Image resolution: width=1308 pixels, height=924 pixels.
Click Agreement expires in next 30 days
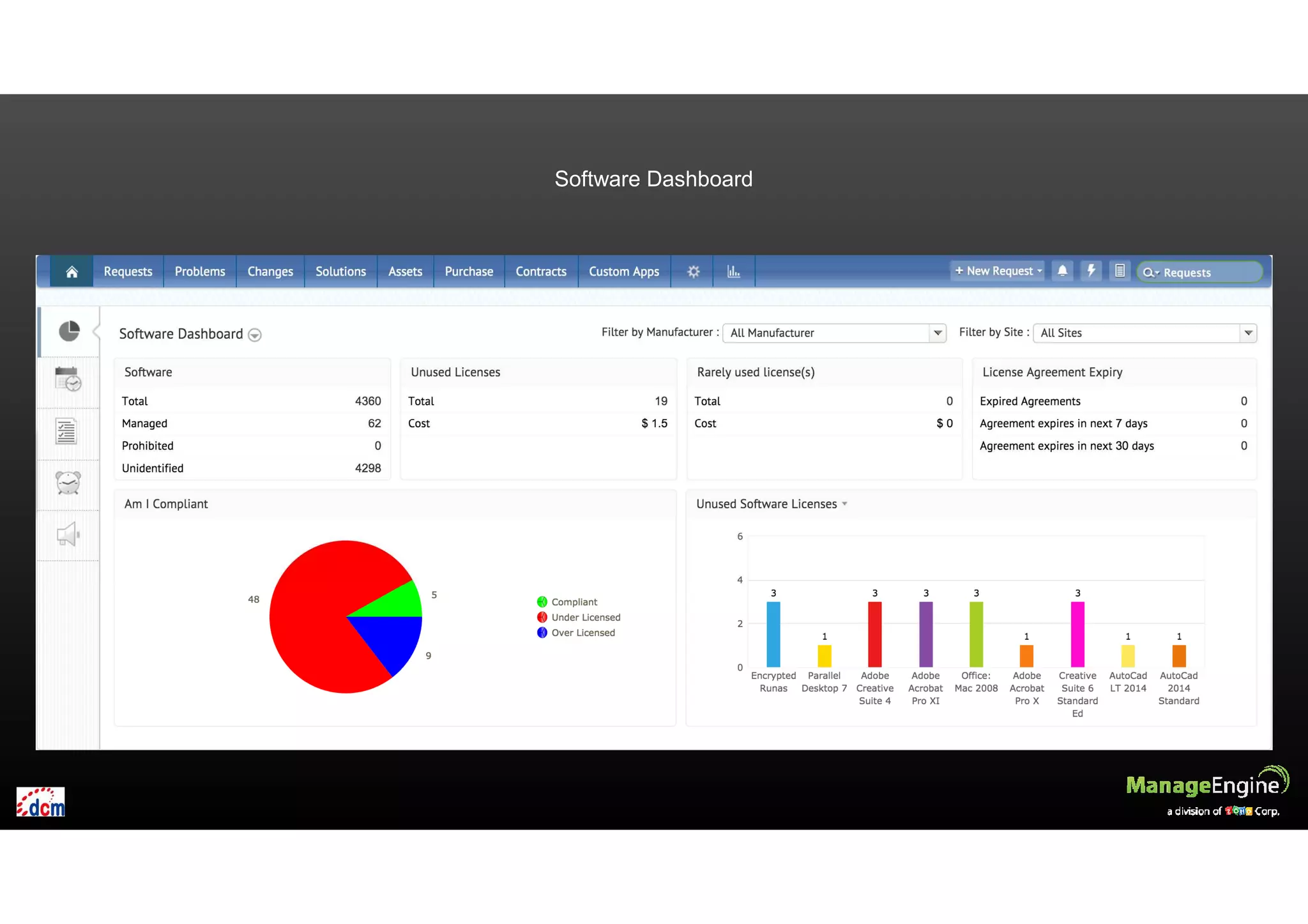tap(1114, 446)
